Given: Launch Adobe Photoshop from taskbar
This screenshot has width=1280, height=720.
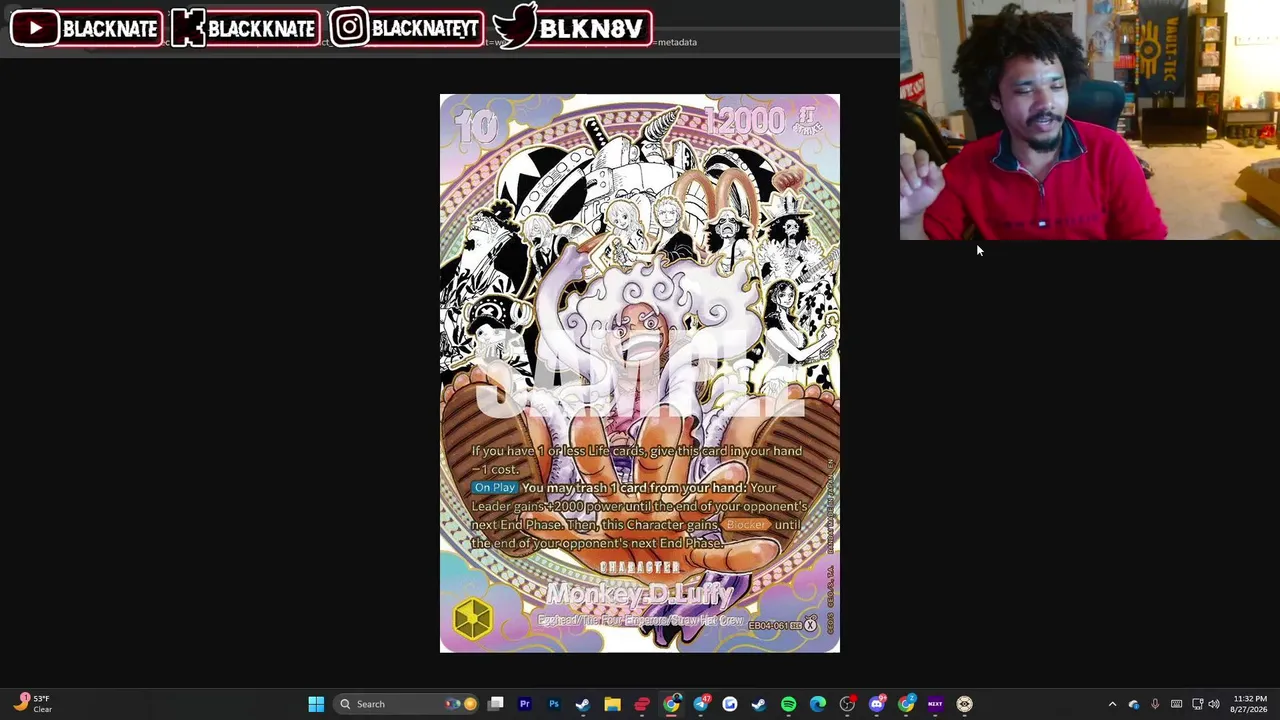Looking at the screenshot, I should (x=554, y=704).
